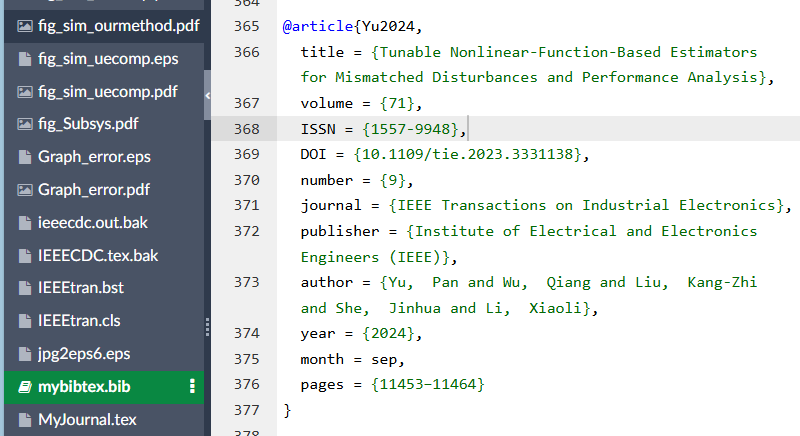Click file icon beside IEEEtran.cls
The image size is (800, 436).
point(25,321)
